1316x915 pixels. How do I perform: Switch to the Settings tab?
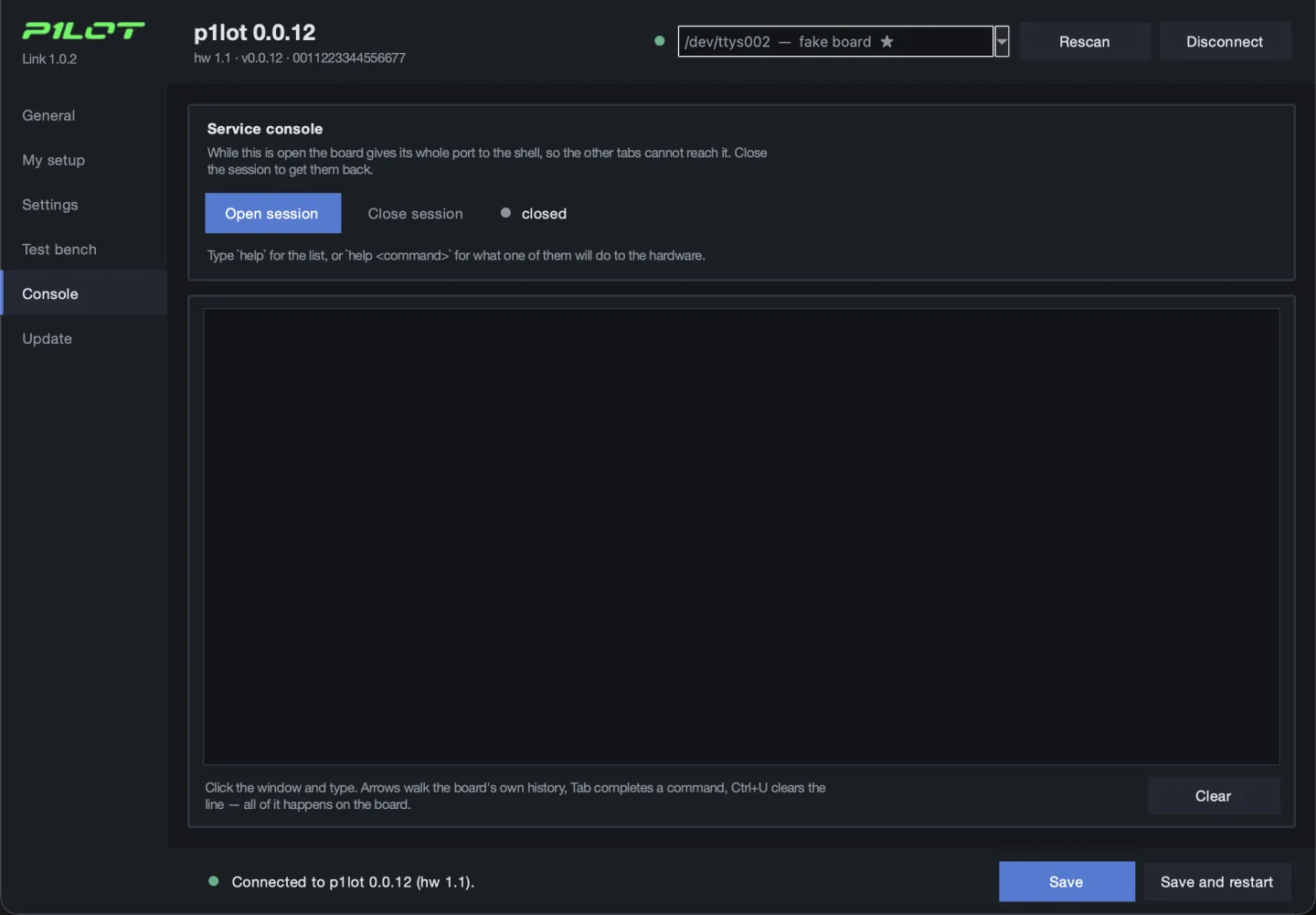pyautogui.click(x=84, y=205)
